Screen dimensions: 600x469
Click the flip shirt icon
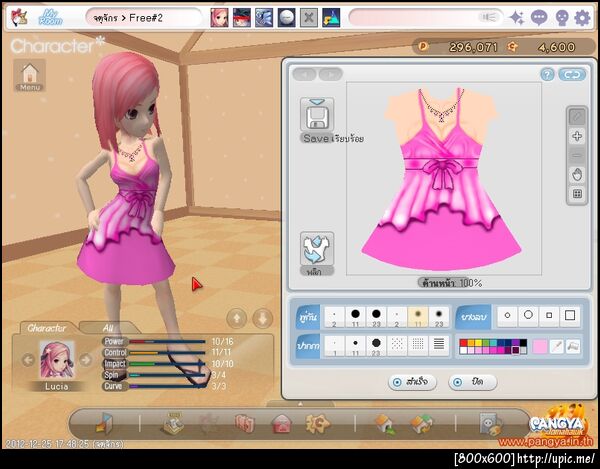click(x=317, y=249)
